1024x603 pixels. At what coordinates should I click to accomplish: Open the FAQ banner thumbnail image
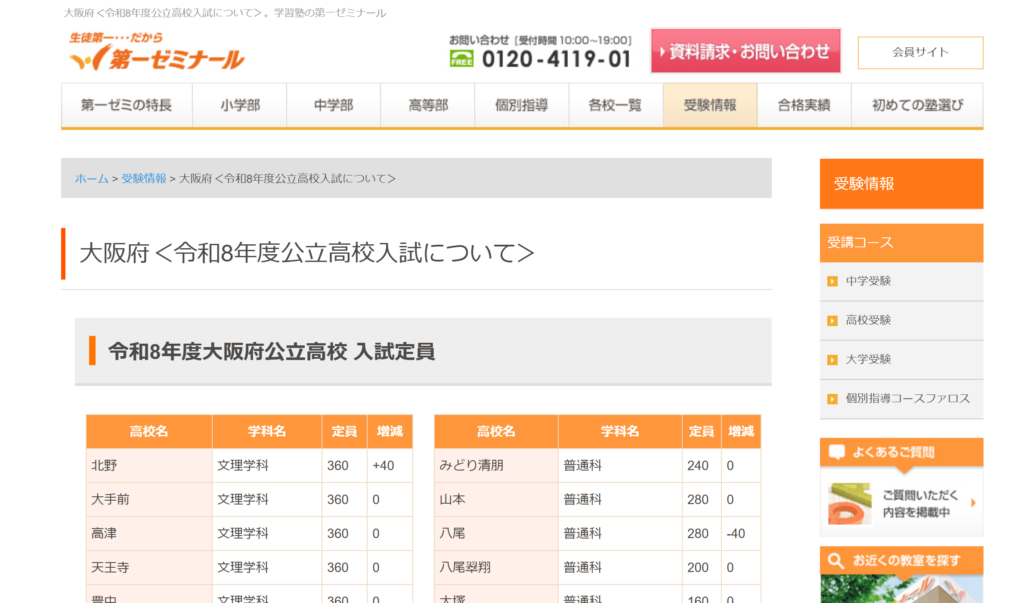pyautogui.click(x=850, y=504)
